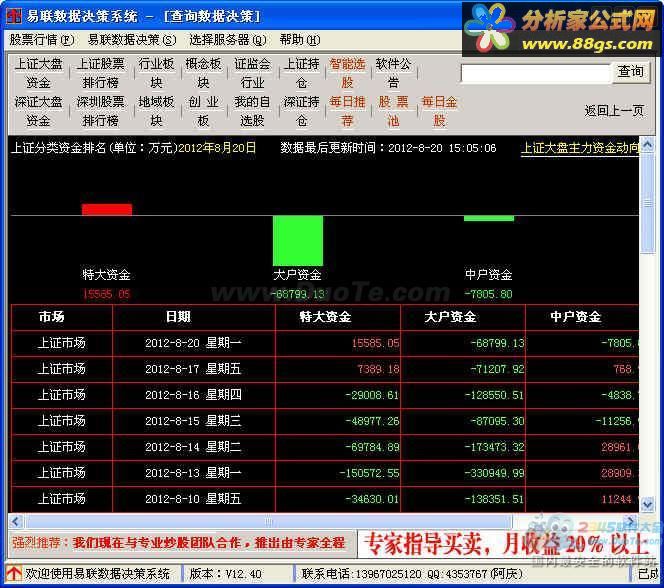Select row dated 2012-8-10 星期五
The height and width of the screenshot is (588, 664).
pyautogui.click(x=325, y=499)
